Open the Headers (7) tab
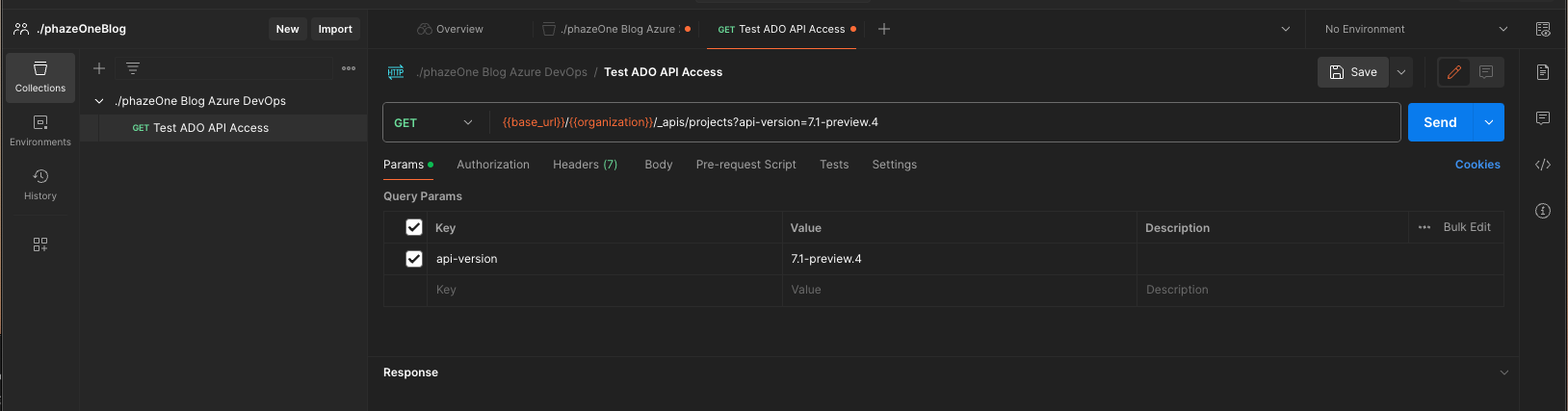 [586, 165]
